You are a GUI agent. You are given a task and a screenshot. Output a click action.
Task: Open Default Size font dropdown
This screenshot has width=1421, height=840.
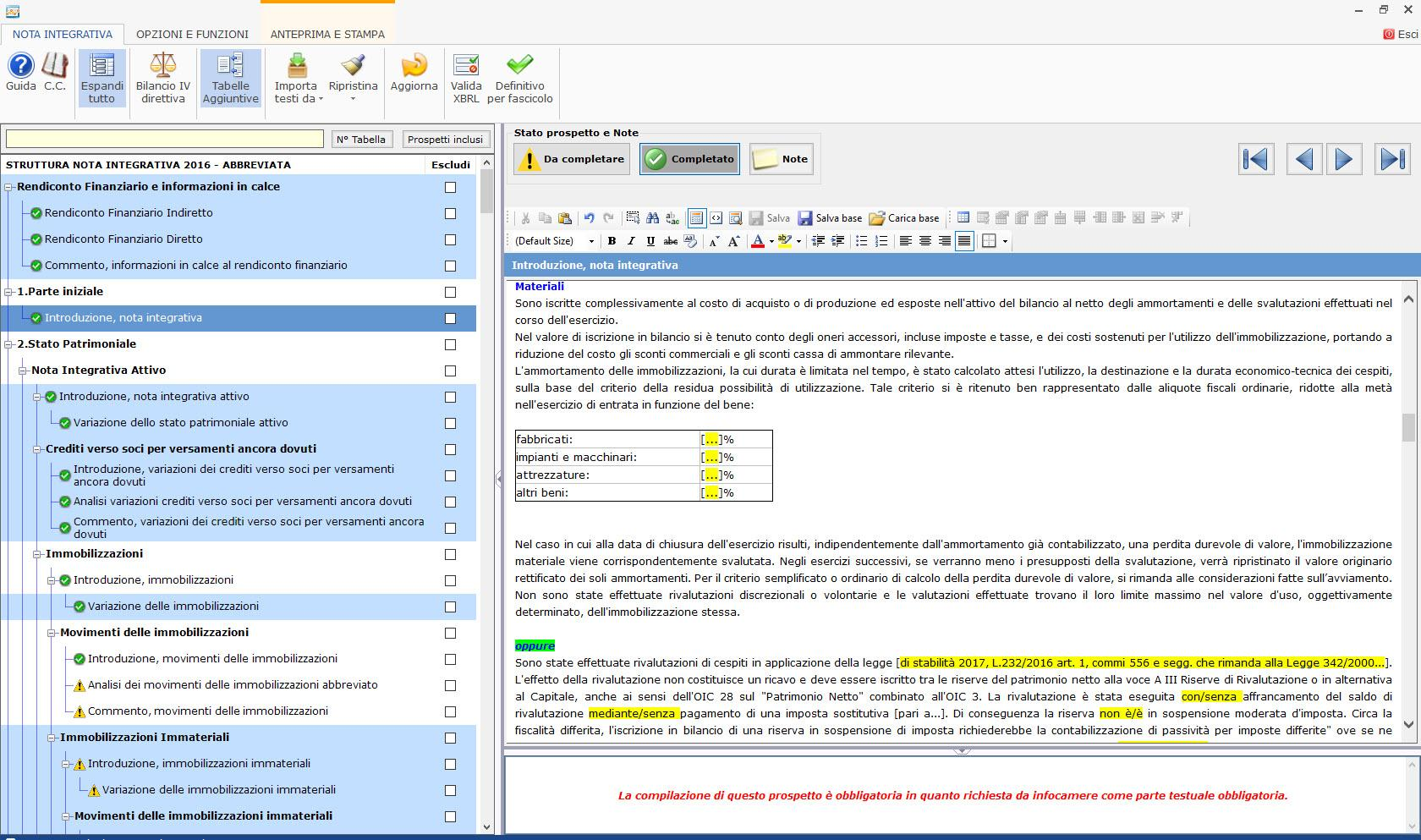591,241
